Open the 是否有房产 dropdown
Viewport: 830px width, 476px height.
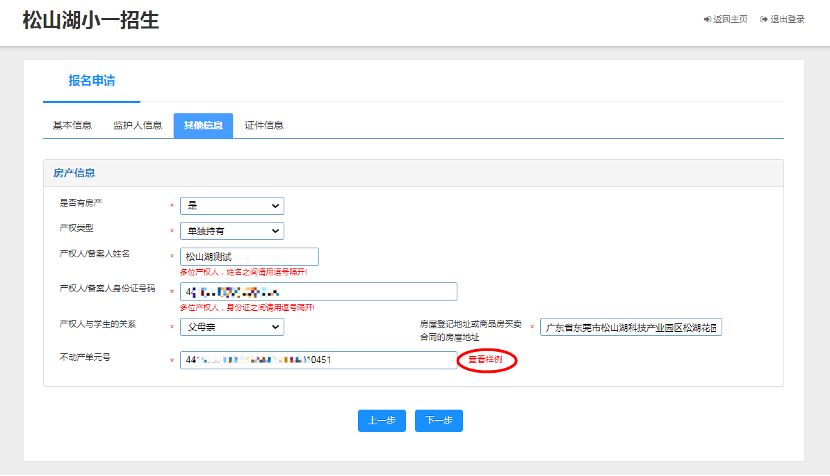(x=231, y=206)
